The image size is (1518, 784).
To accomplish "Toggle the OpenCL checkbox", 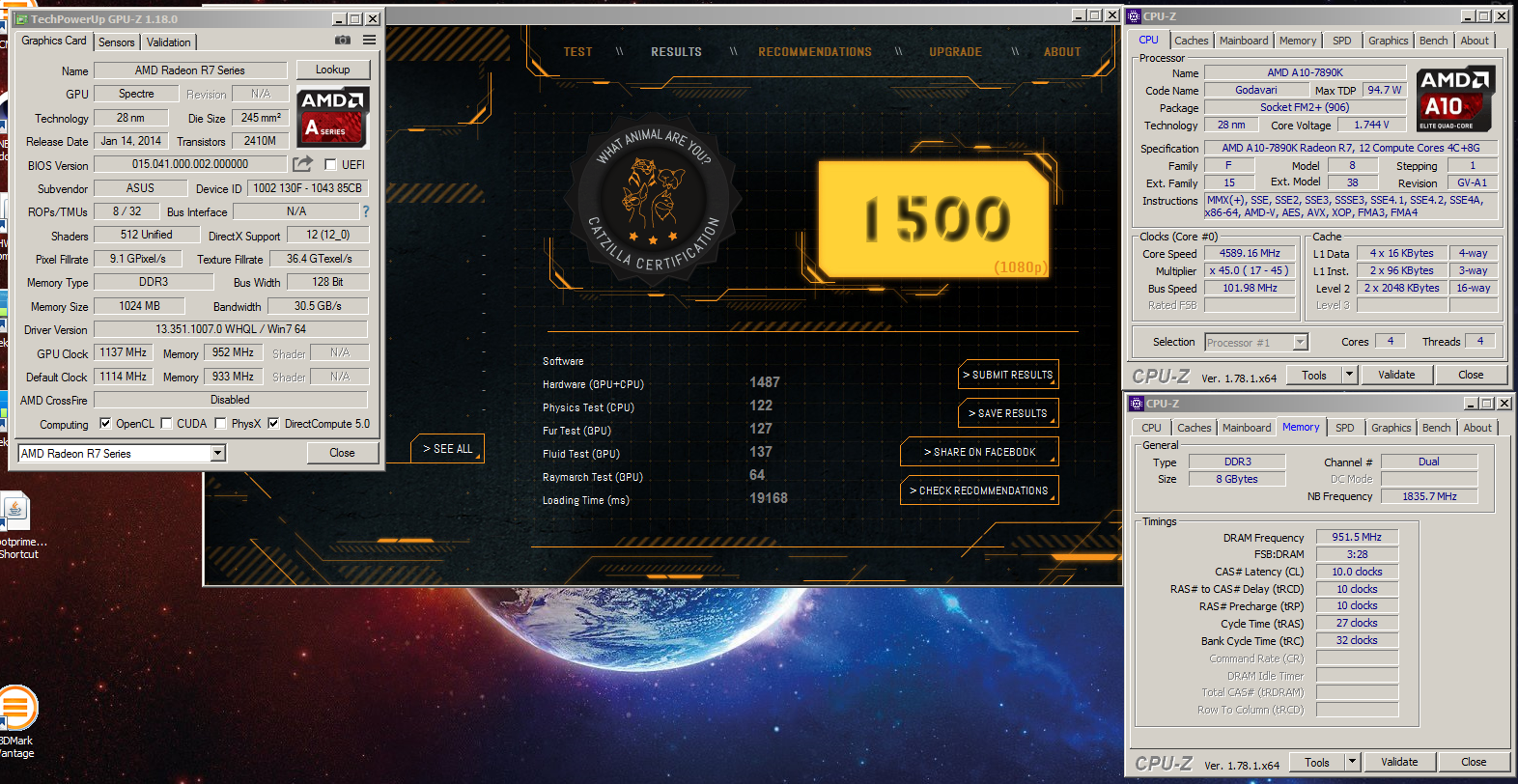I will click(x=105, y=423).
